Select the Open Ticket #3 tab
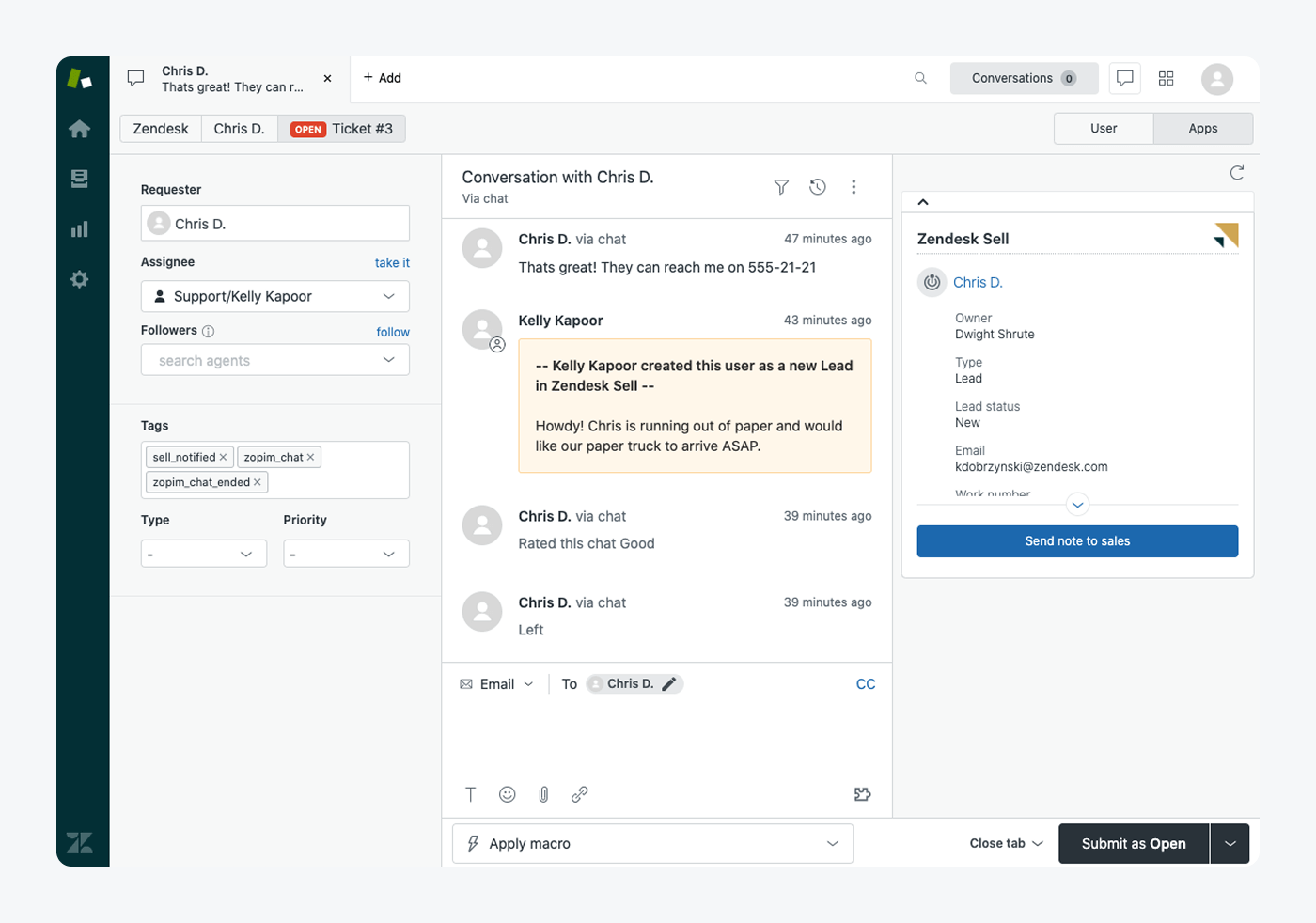The height and width of the screenshot is (923, 1316). [x=342, y=129]
